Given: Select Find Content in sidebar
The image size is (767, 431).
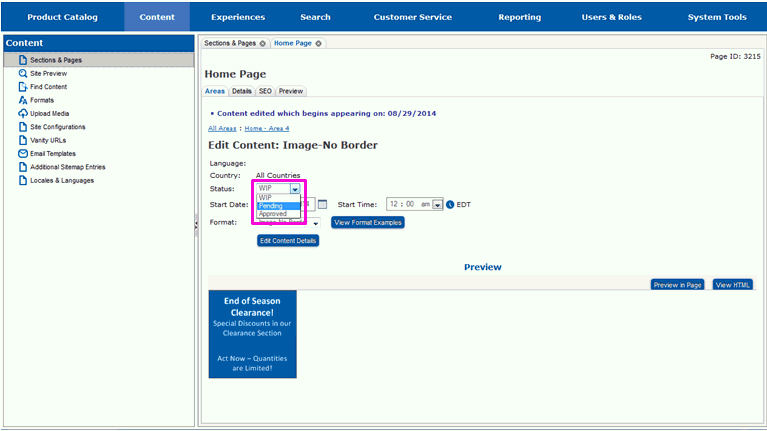Looking at the screenshot, I should point(48,87).
